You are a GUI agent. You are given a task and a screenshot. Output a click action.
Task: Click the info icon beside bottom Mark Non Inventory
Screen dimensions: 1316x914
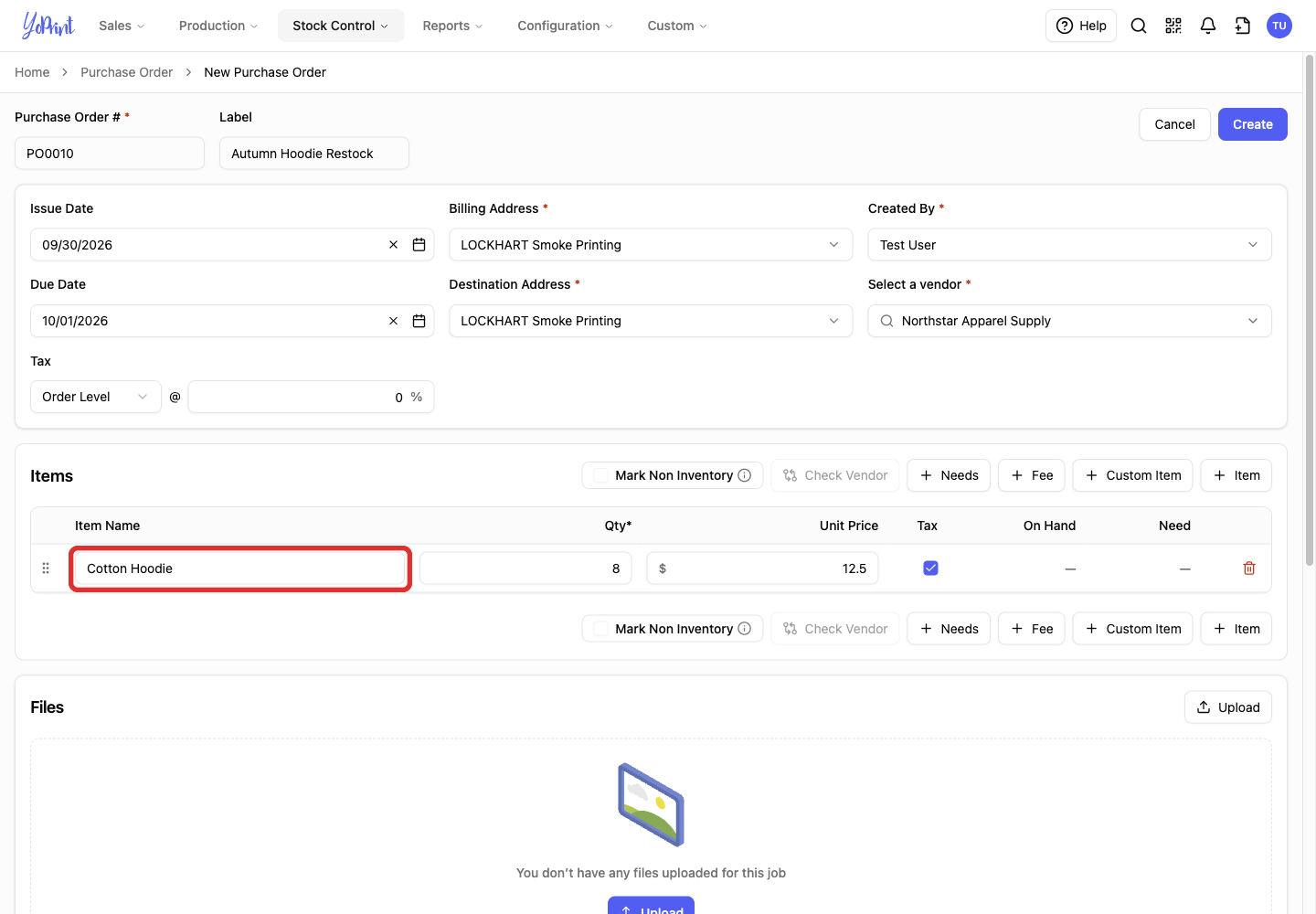click(745, 629)
